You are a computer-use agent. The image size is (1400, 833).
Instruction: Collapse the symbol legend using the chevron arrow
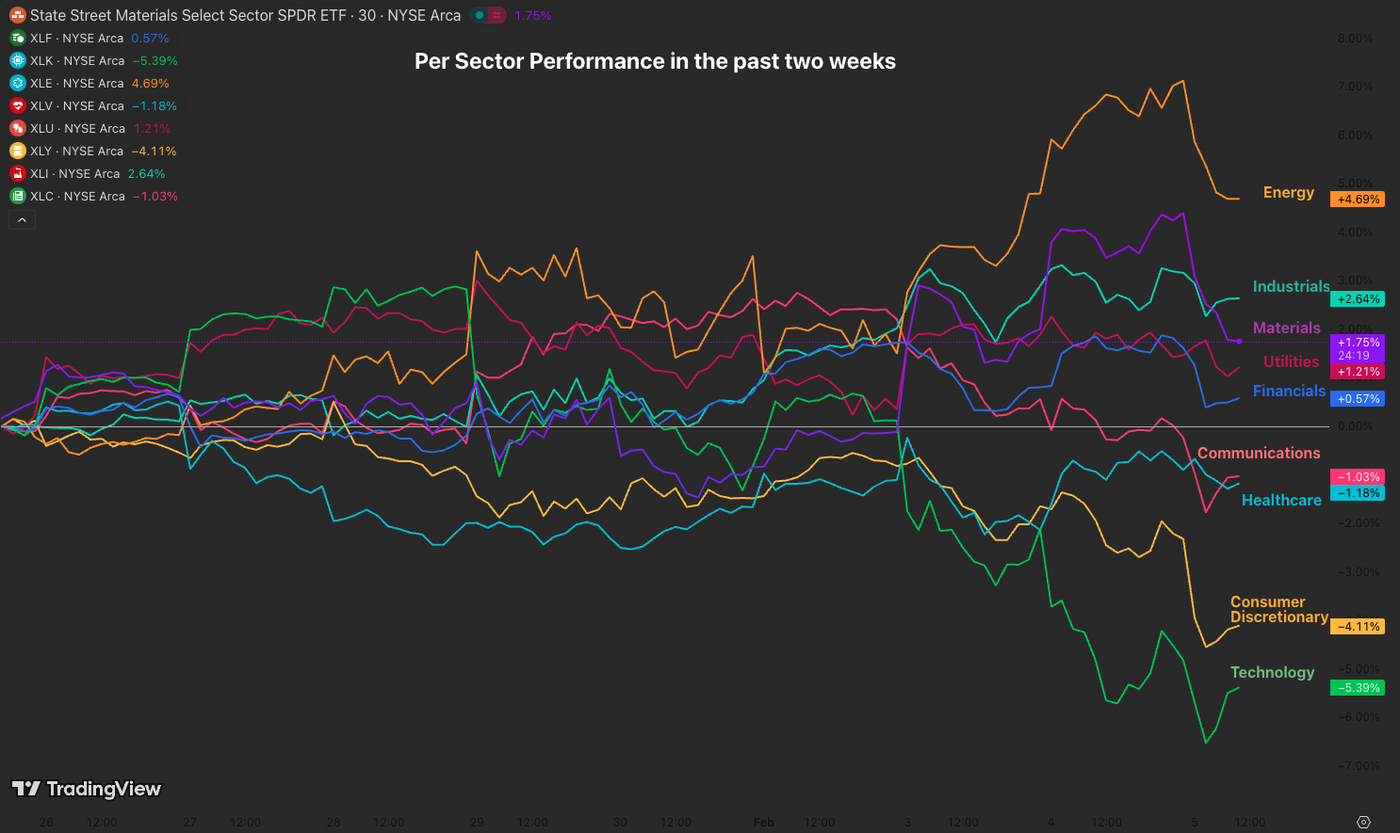22,219
